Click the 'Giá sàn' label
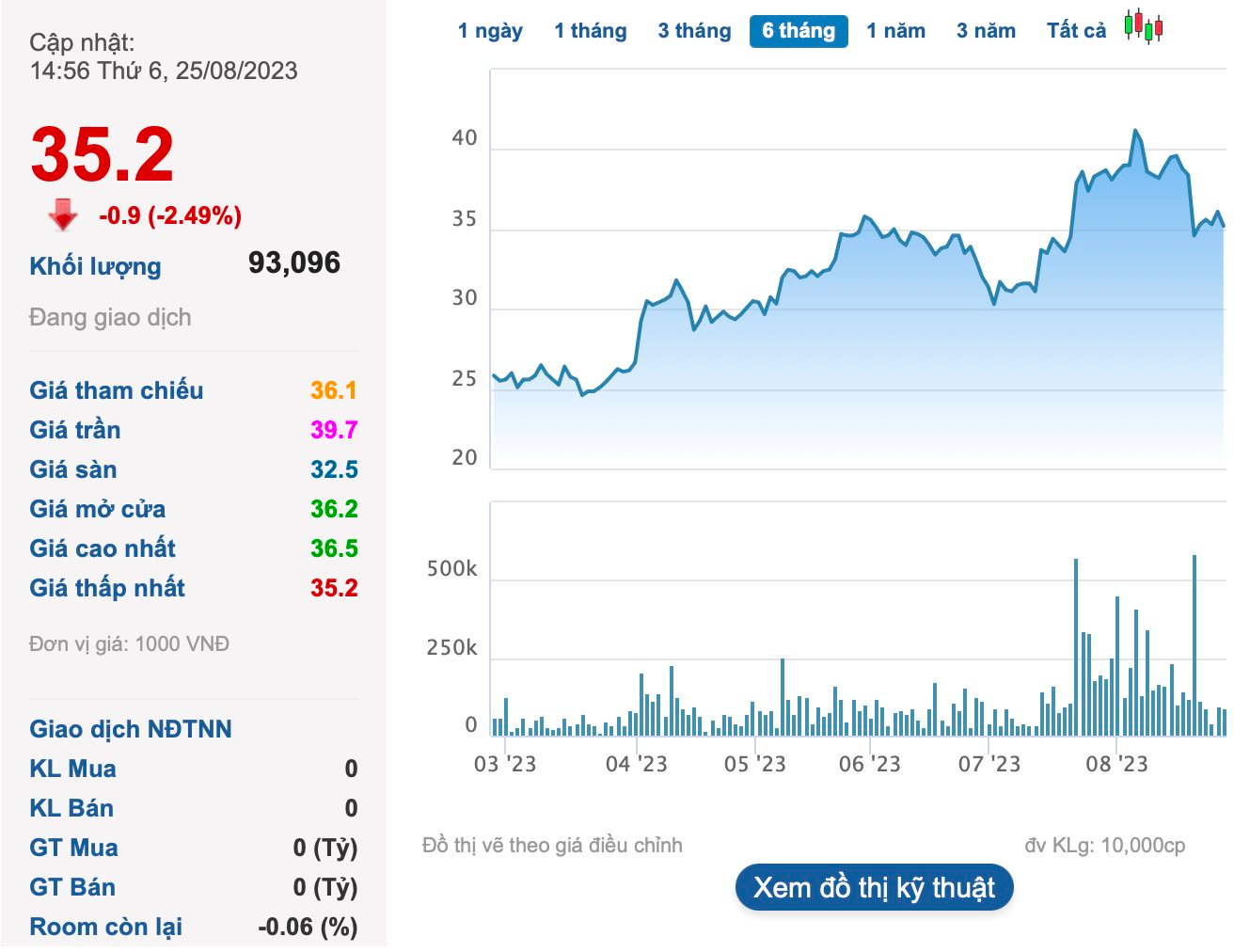 (72, 469)
